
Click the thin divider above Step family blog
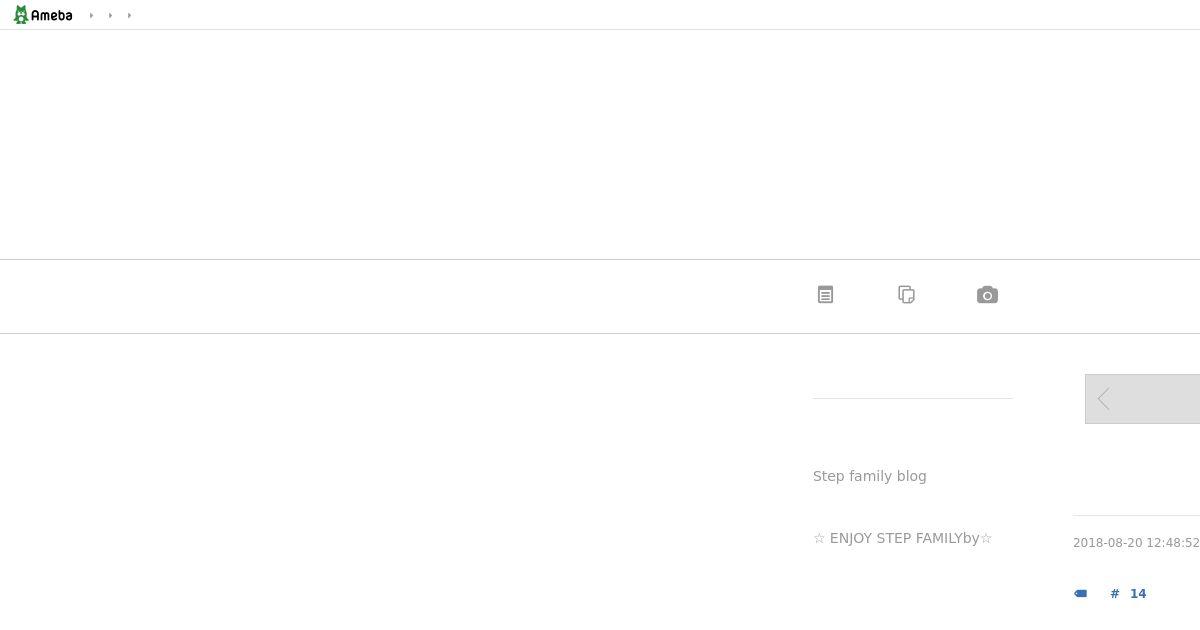coord(913,398)
